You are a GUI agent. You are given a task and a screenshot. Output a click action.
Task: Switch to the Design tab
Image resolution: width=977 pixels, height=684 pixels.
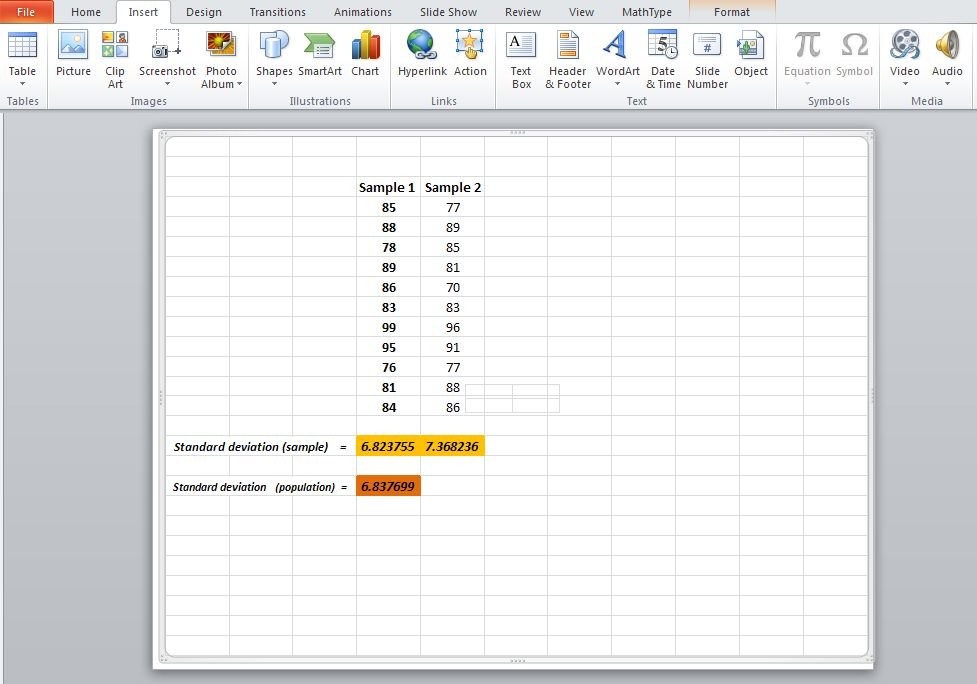click(x=204, y=12)
